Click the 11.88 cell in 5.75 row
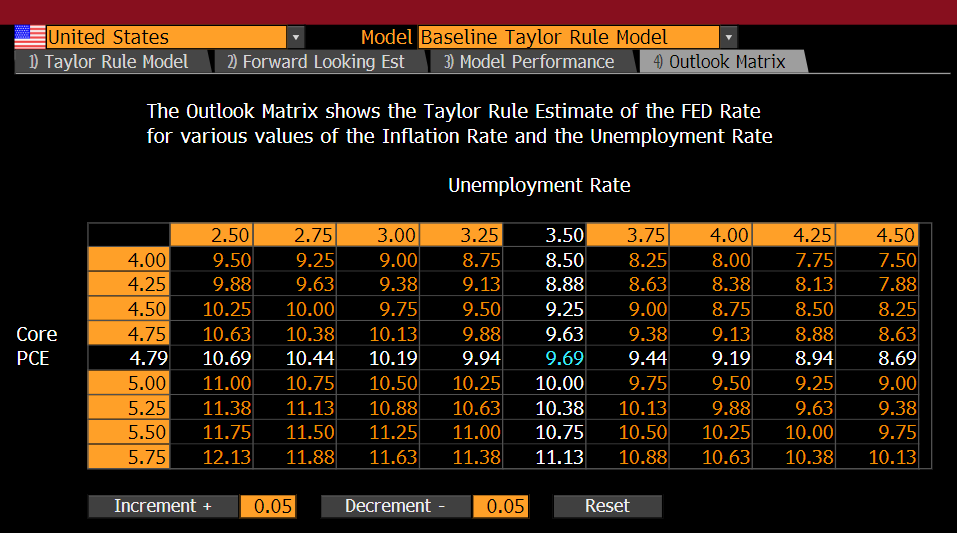 tap(295, 457)
